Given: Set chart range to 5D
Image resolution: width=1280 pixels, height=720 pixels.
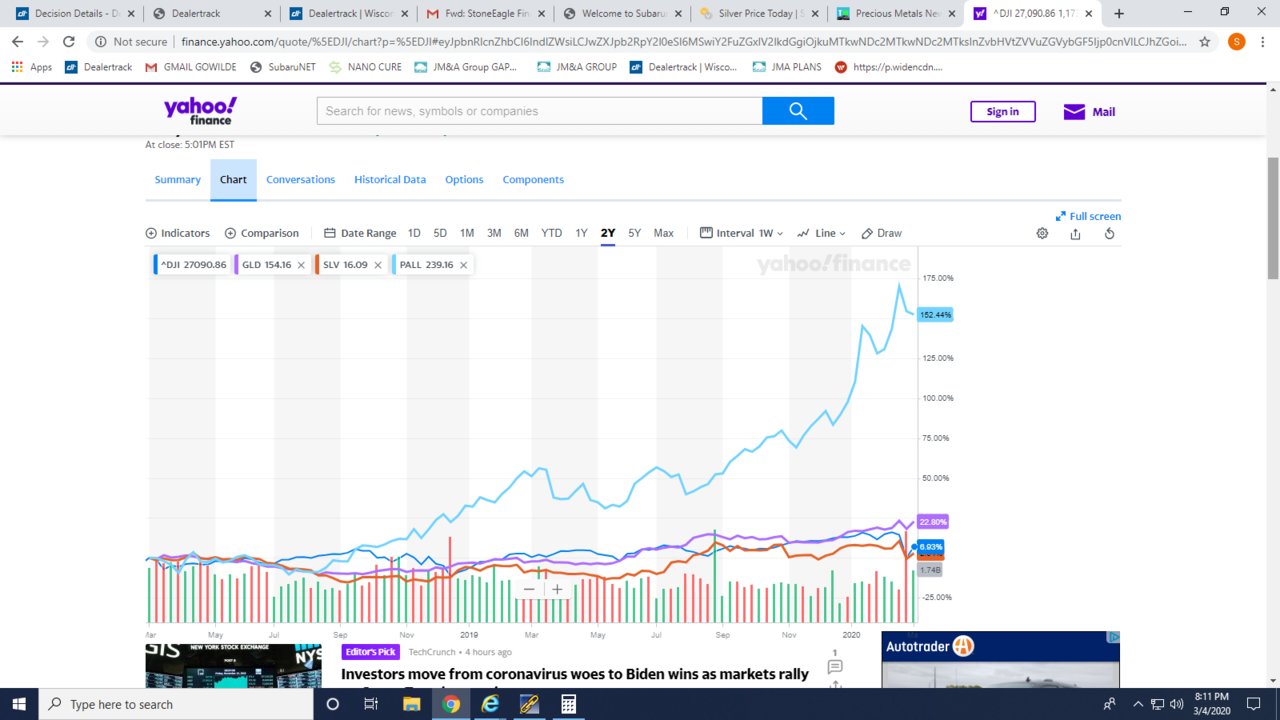Looking at the screenshot, I should click(440, 233).
